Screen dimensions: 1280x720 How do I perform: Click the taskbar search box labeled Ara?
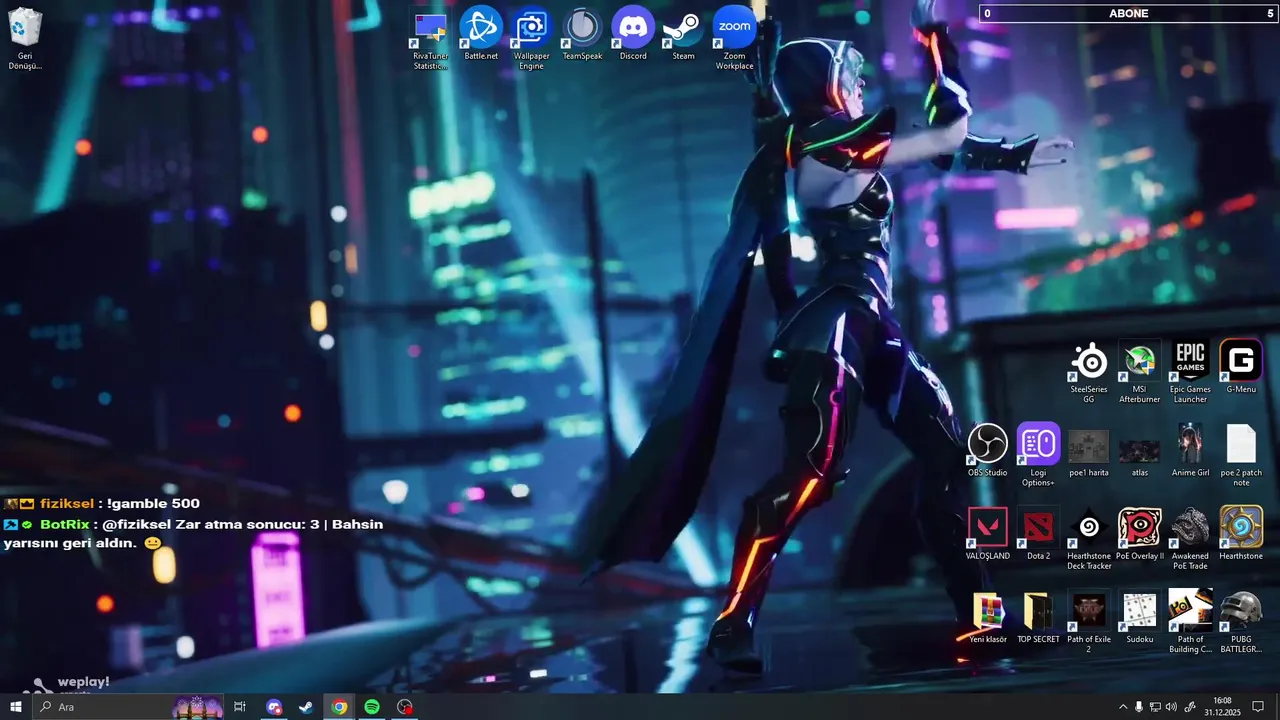(x=128, y=707)
